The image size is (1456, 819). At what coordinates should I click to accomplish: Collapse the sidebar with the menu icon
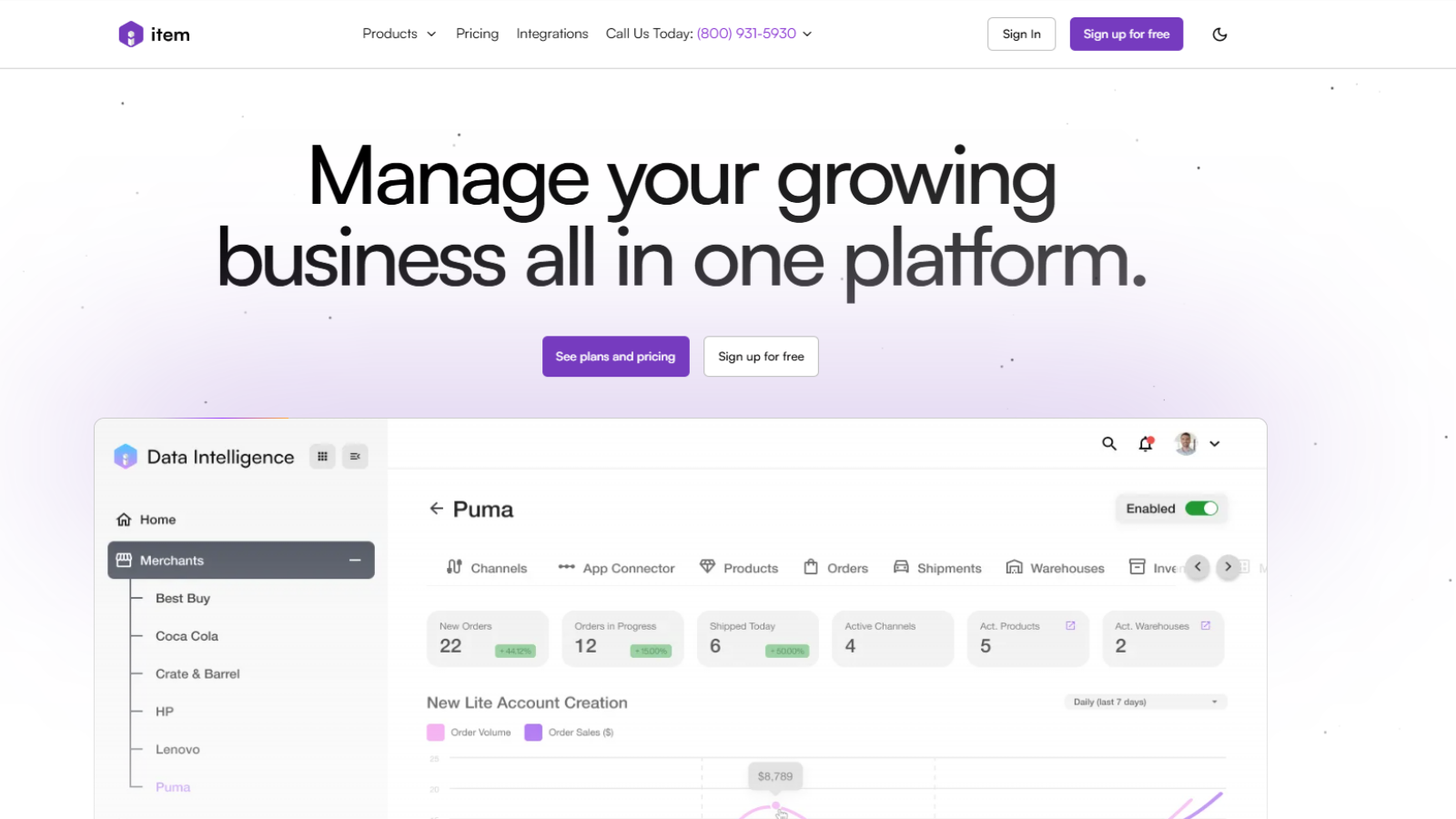click(x=355, y=456)
